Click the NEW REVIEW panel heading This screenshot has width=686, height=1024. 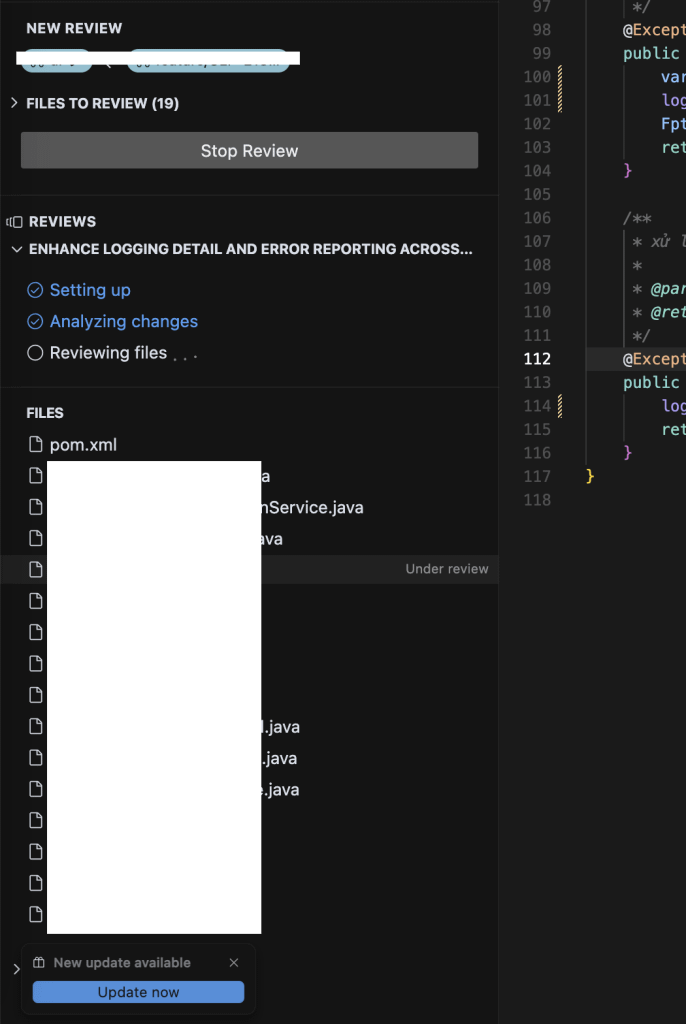tap(74, 28)
